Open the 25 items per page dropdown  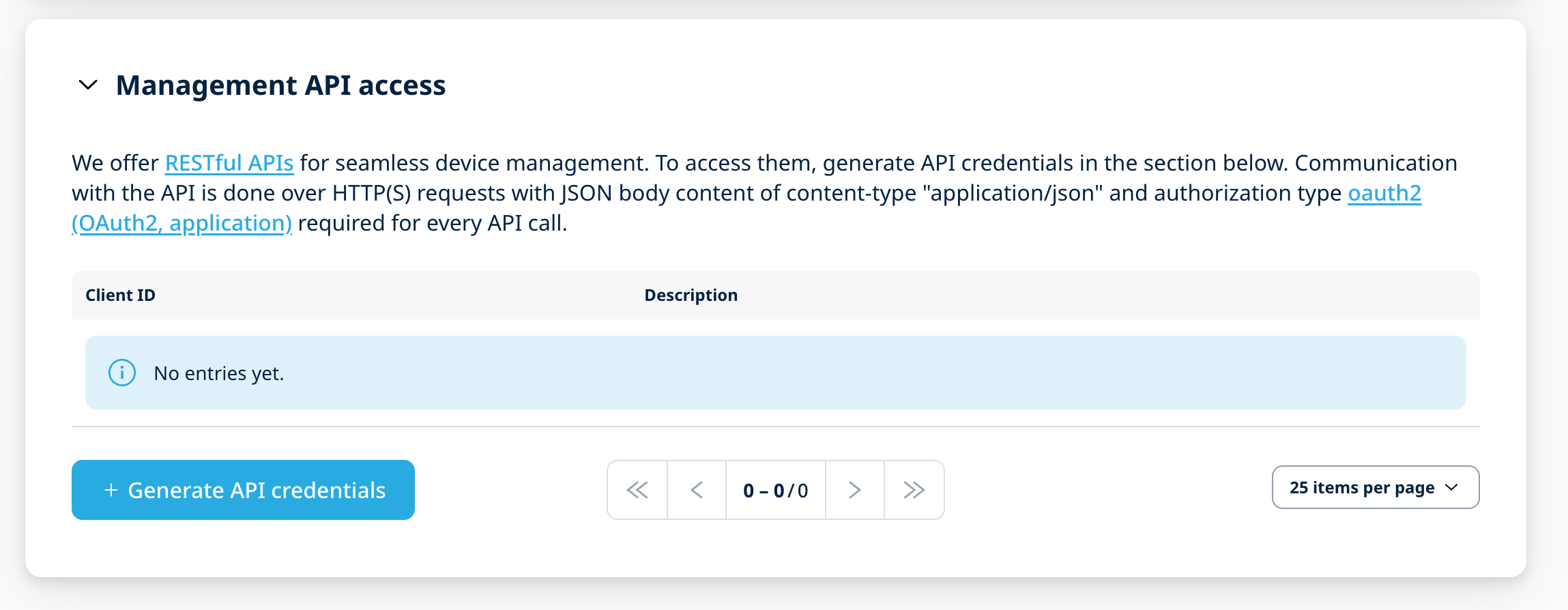coord(1362,487)
